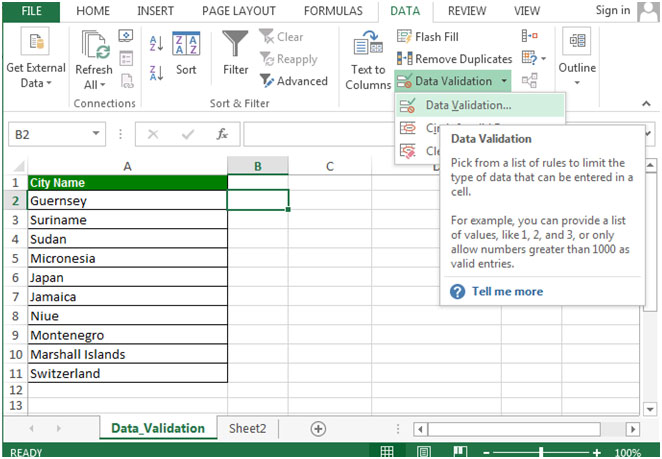The height and width of the screenshot is (459, 662).
Task: Select the cell containing Marshall Islands
Action: point(128,354)
